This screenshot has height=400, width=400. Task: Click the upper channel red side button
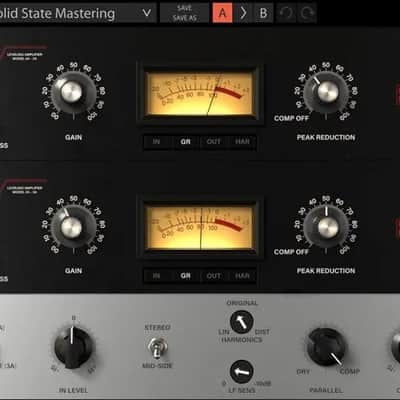click(x=397, y=95)
